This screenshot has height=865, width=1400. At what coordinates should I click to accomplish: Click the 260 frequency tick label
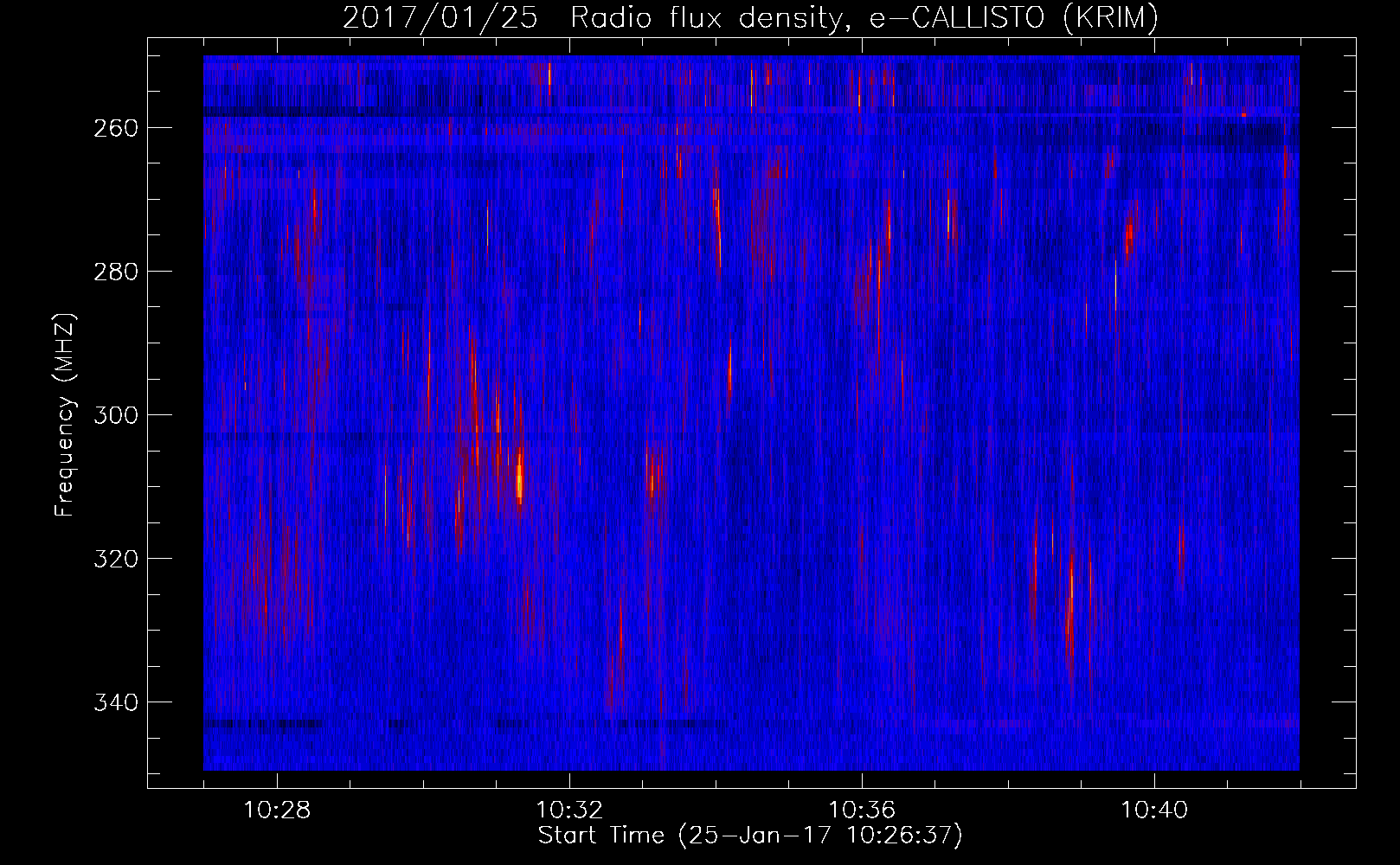pyautogui.click(x=114, y=128)
